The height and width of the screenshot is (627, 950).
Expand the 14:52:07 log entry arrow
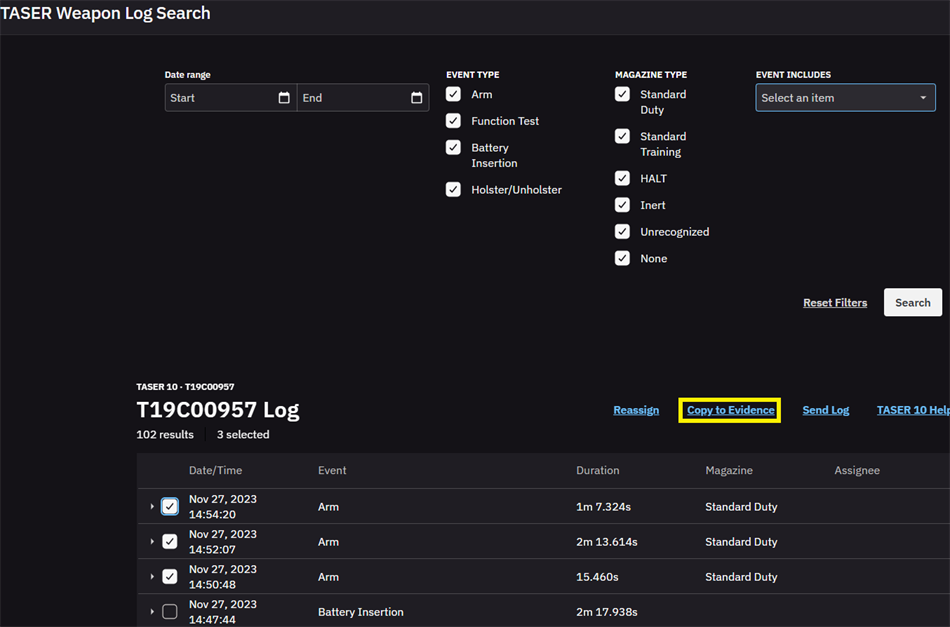[x=152, y=542]
